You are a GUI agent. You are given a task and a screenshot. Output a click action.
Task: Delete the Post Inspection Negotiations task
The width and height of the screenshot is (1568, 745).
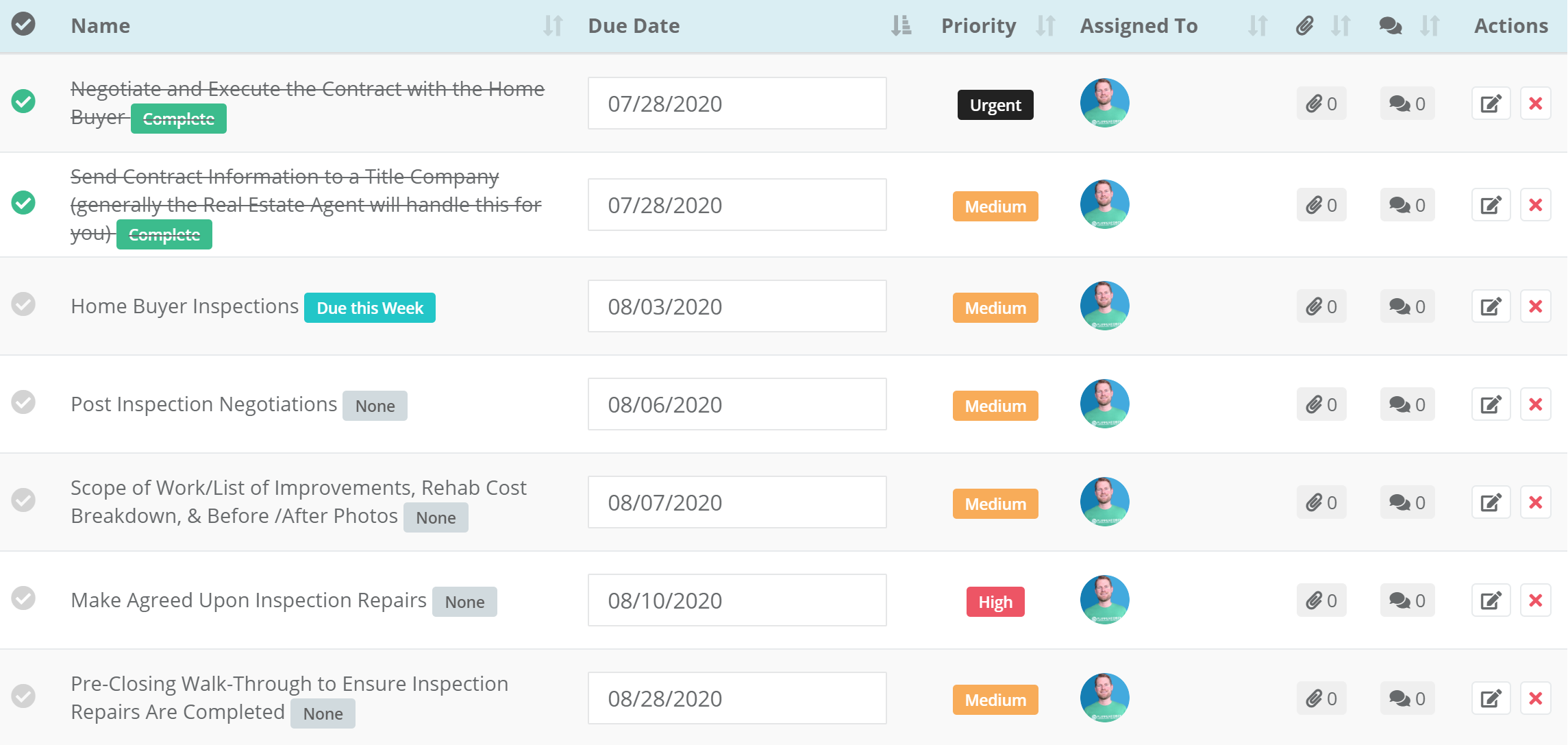point(1535,404)
